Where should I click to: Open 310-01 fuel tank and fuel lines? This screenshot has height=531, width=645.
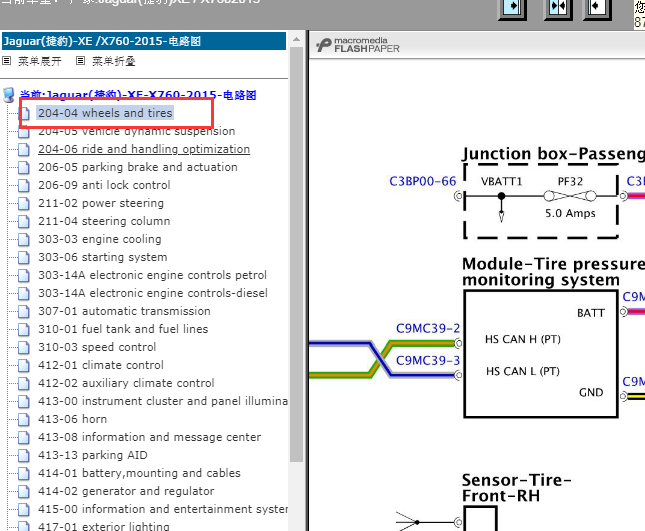[x=123, y=329]
